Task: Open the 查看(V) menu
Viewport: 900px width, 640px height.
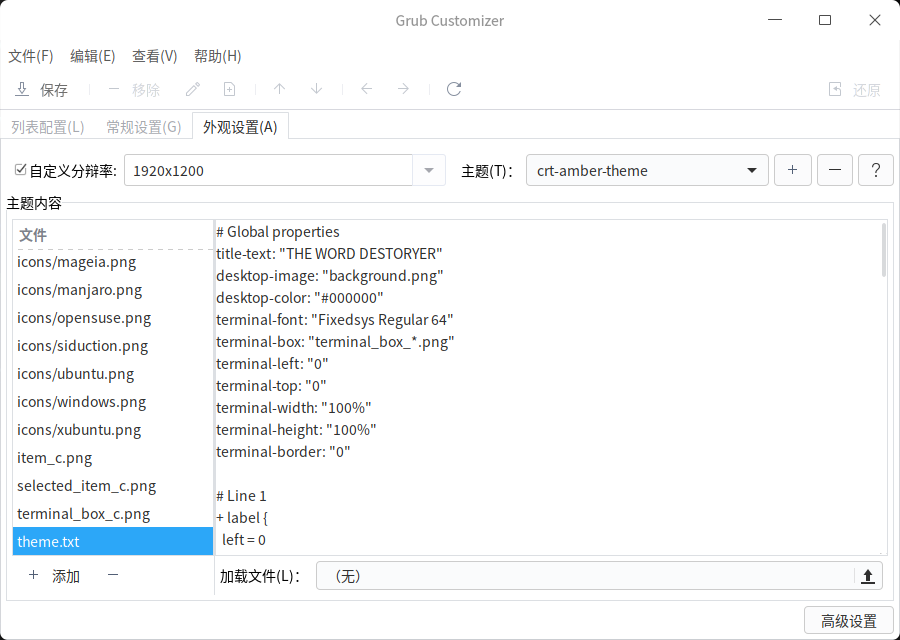Action: pos(155,56)
